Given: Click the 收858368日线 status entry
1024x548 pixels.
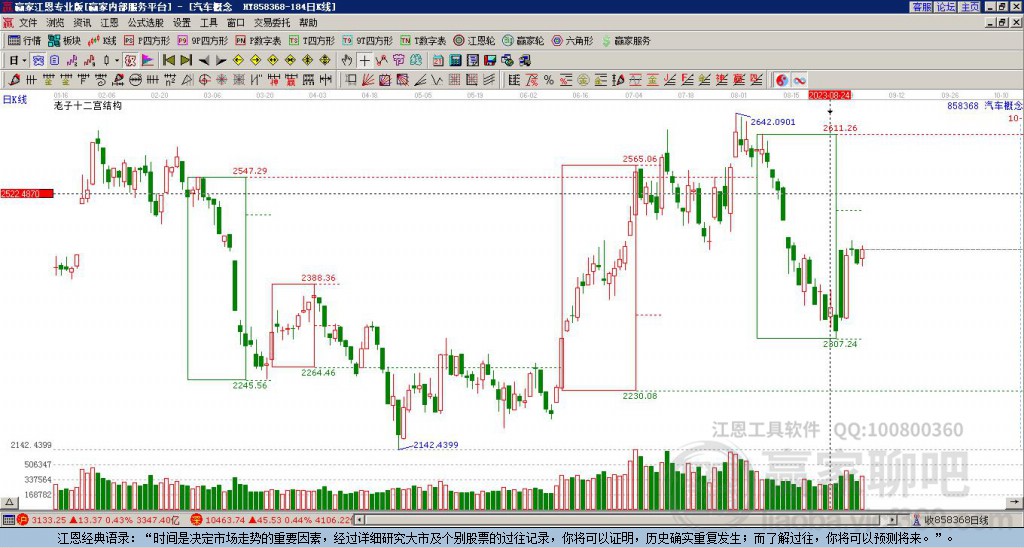Looking at the screenshot, I should (956, 520).
